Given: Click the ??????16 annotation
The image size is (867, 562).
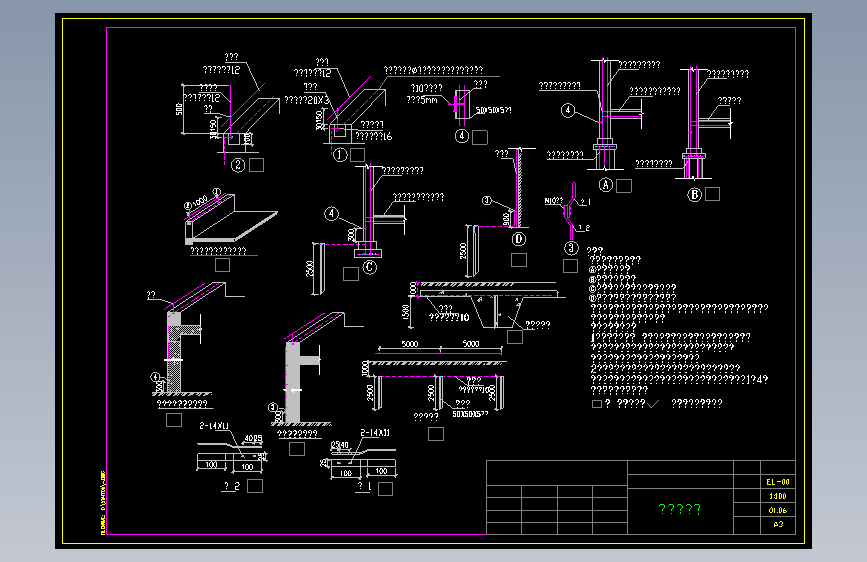Looking at the screenshot, I should (x=373, y=136).
